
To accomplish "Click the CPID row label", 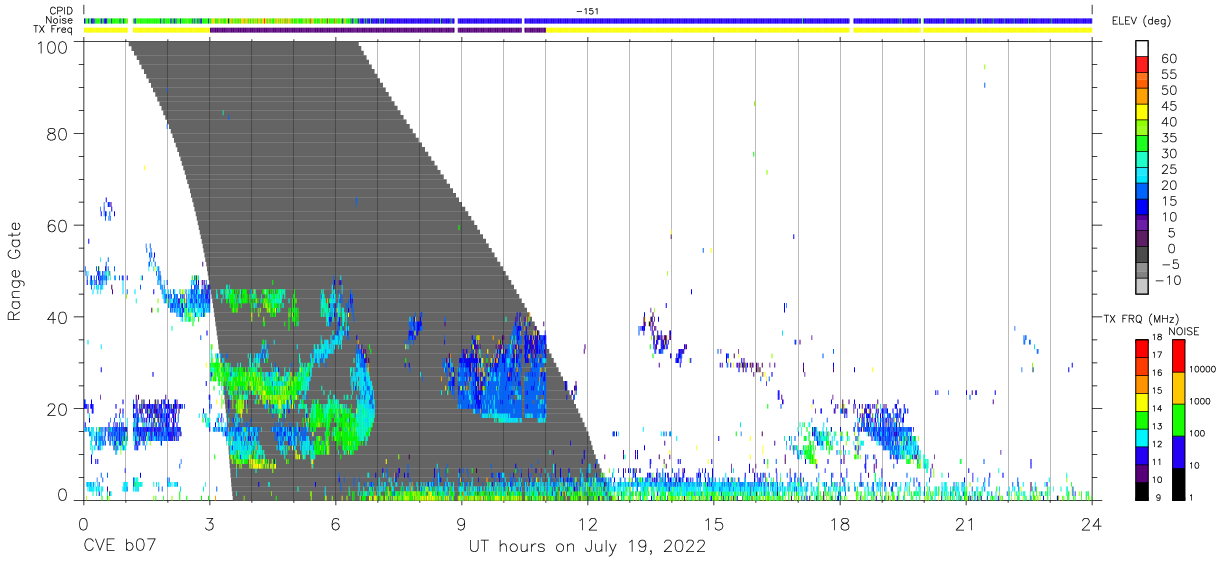I will [x=61, y=11].
